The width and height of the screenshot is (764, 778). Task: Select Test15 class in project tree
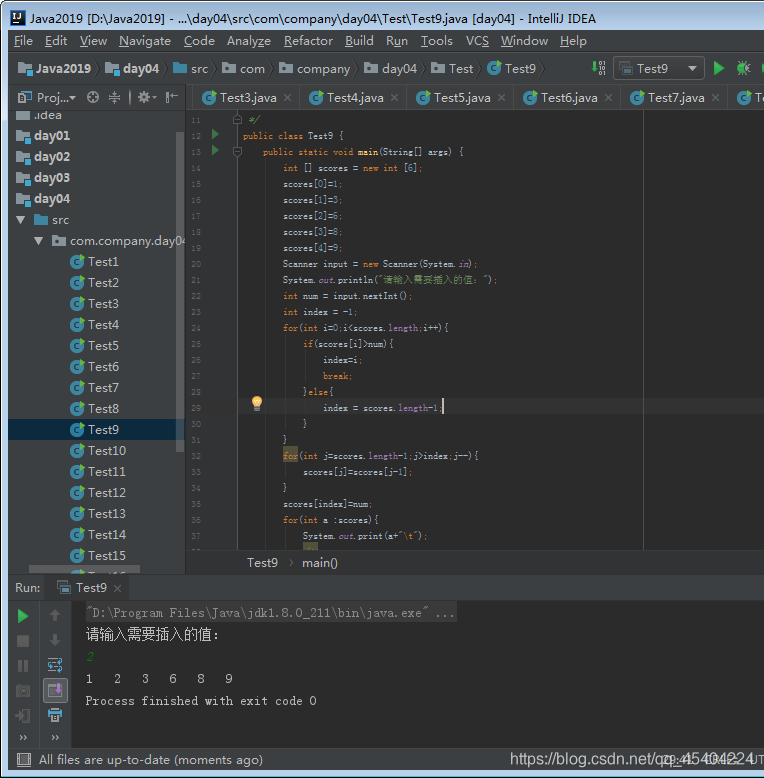coord(98,556)
